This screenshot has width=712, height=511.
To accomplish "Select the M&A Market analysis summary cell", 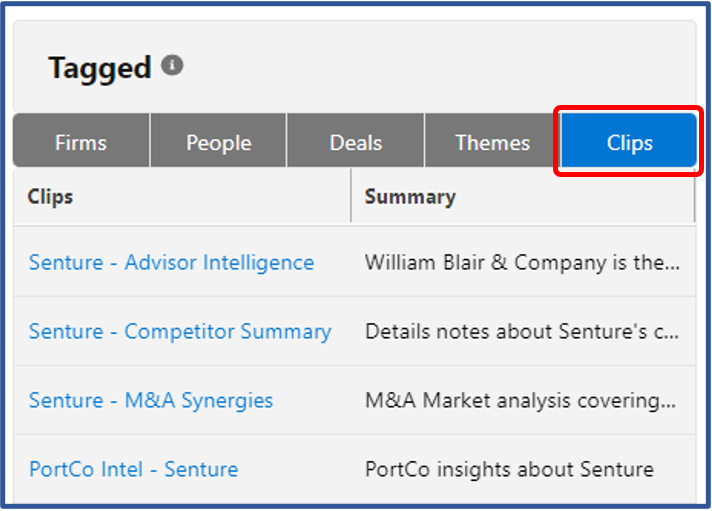I will [x=521, y=401].
